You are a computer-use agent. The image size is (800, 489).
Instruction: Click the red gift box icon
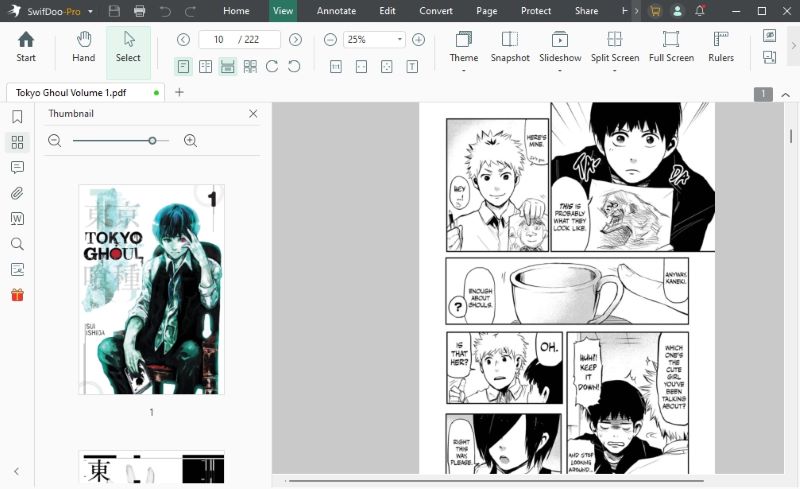coord(17,295)
